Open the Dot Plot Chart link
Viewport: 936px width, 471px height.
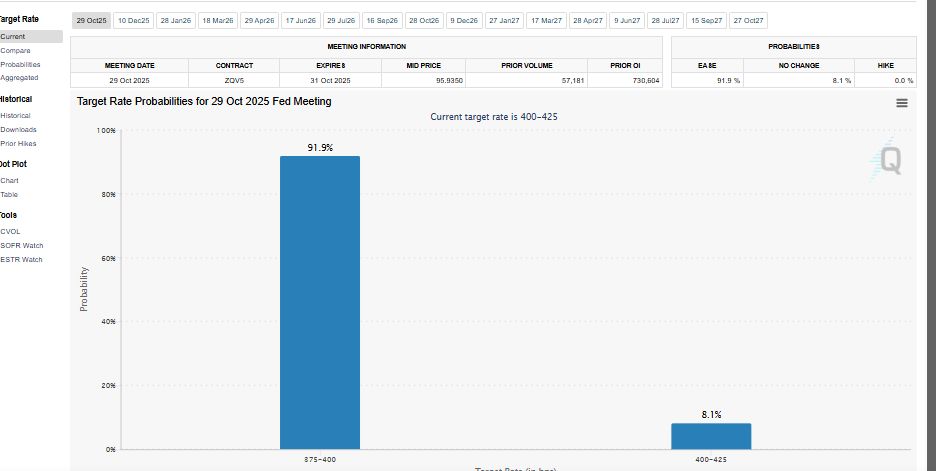tap(10, 180)
